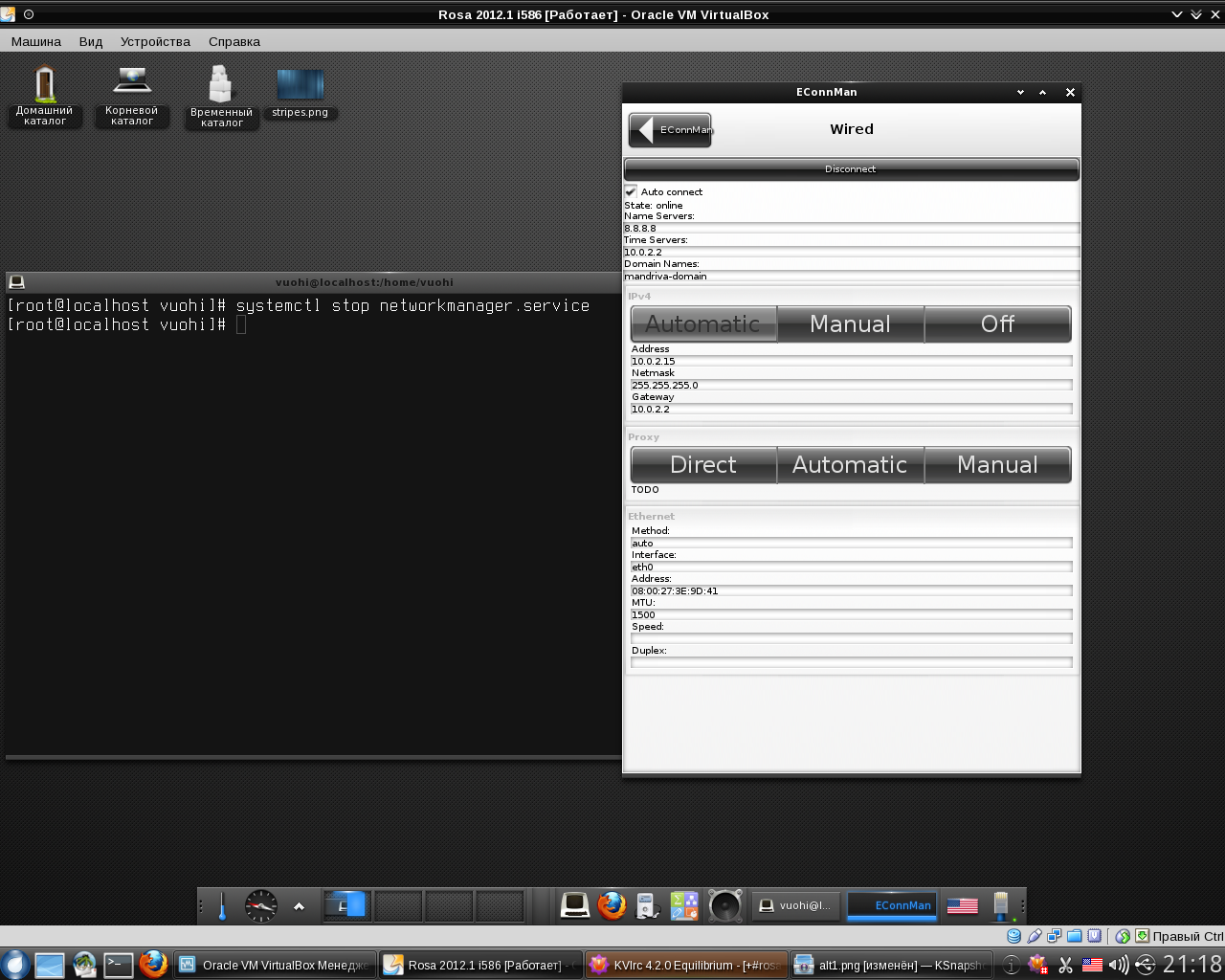Viewport: 1225px width, 980px height.
Task: Click the host show desktop icon
Action: click(x=50, y=965)
